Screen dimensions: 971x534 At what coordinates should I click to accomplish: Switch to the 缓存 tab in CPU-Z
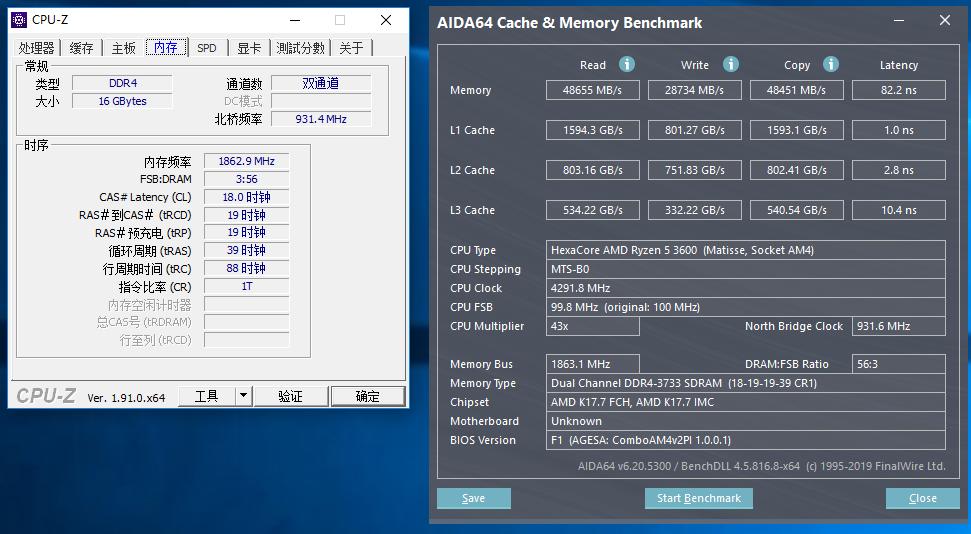coord(81,48)
